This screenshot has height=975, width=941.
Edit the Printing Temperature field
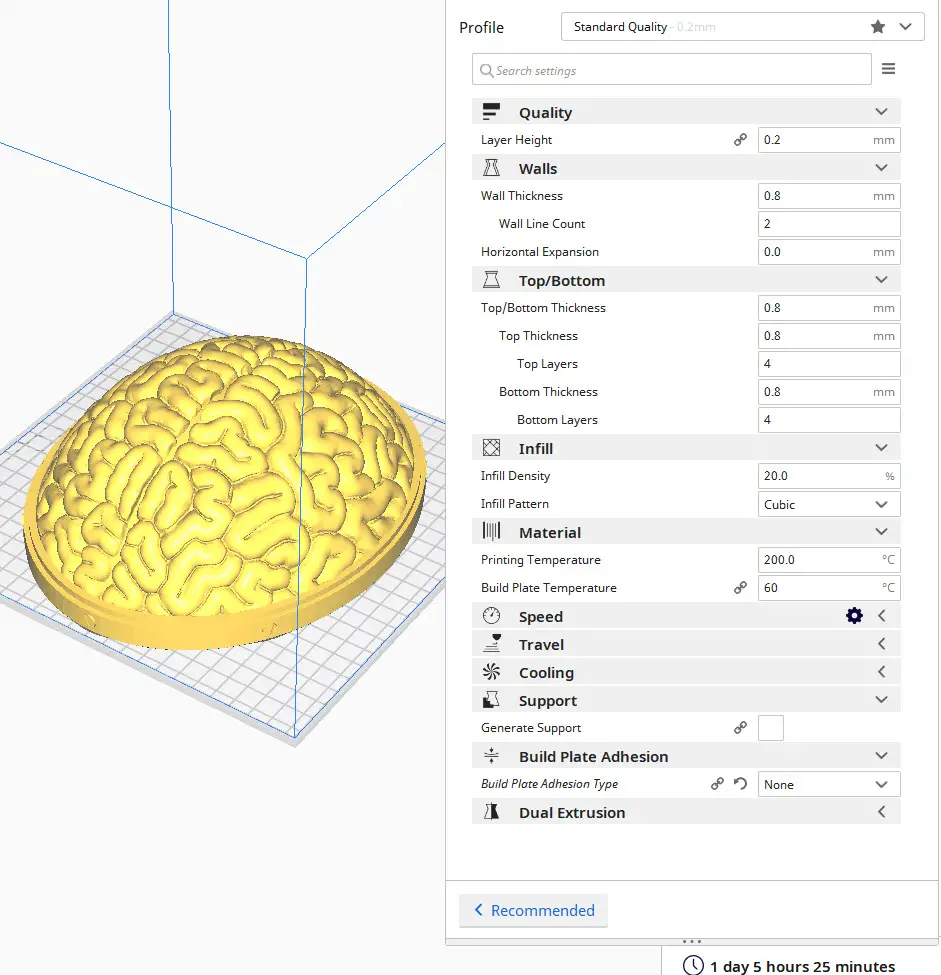tap(829, 560)
